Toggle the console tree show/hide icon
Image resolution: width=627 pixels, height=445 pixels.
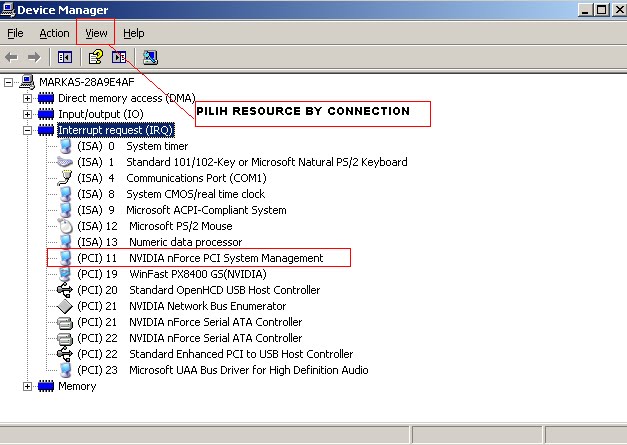point(65,57)
